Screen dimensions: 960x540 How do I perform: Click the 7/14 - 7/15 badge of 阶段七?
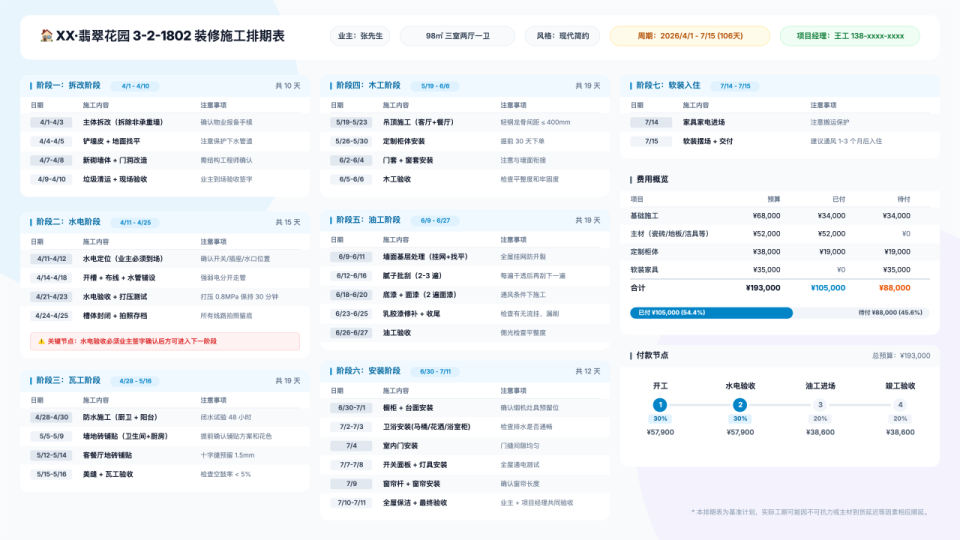click(735, 86)
